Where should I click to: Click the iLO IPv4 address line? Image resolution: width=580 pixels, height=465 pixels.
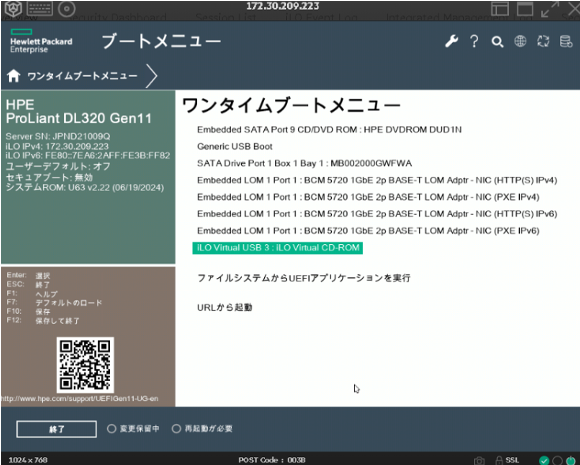57,146
